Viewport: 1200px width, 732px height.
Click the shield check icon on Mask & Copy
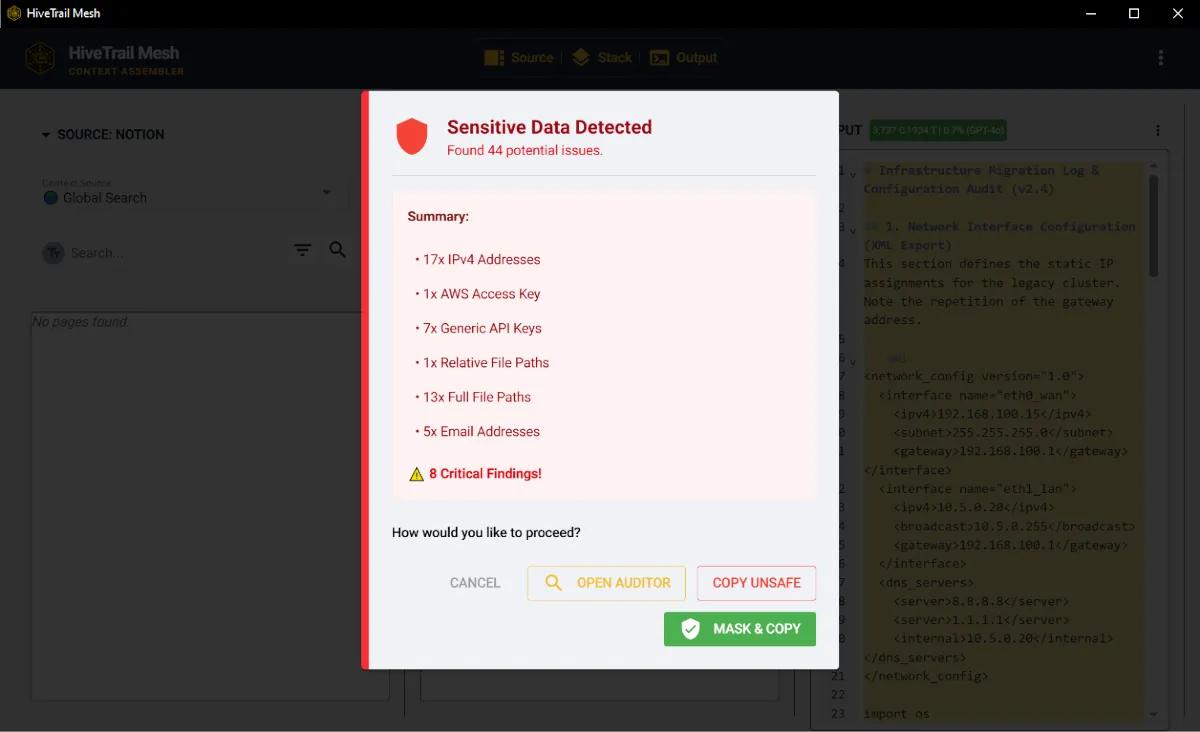(690, 629)
